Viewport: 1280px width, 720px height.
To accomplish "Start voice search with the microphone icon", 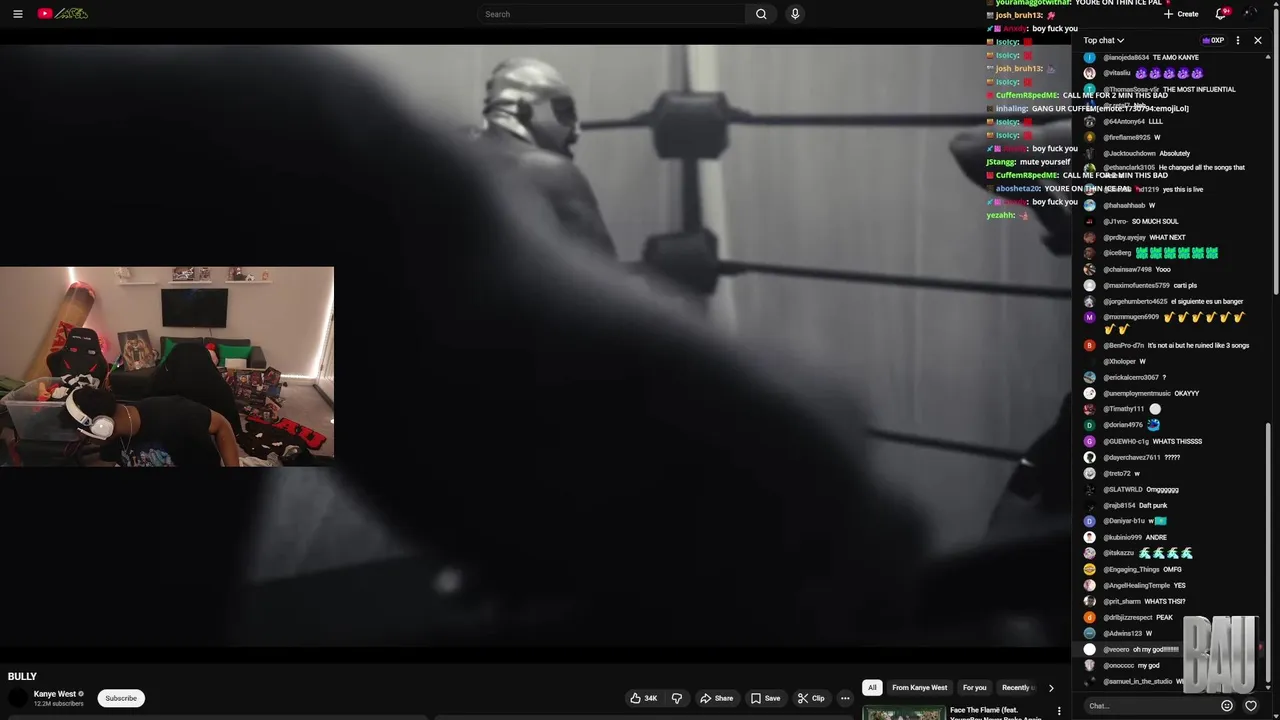I will (795, 14).
